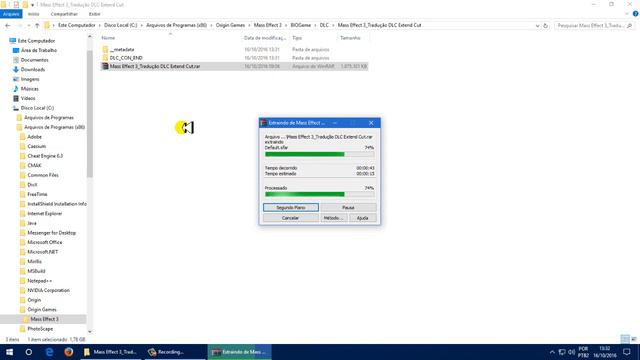Switch to Recording... taskbar window
The image size is (640, 360).
pyautogui.click(x=174, y=352)
